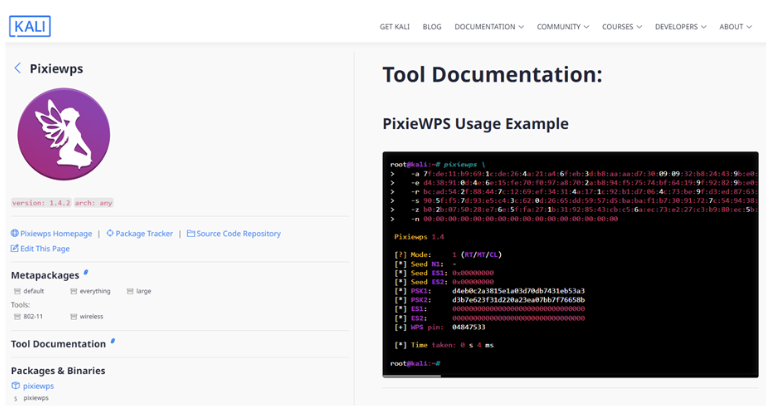The image size is (766, 413).
Task: Click the 'arch: any' badge
Action: [94, 203]
